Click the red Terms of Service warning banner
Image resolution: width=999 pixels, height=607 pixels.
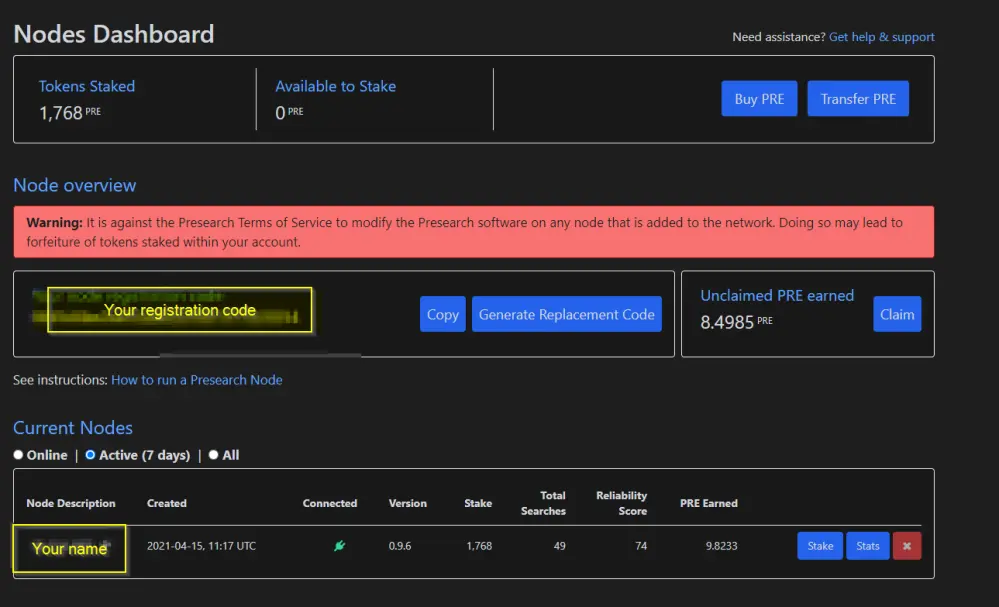(474, 232)
